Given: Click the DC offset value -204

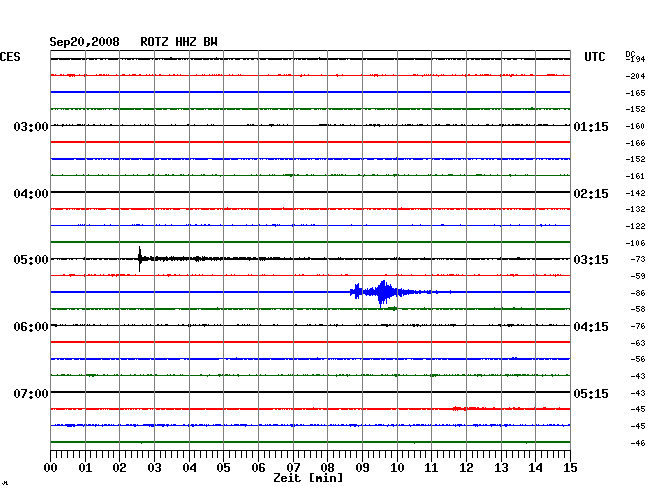Looking at the screenshot, I should tap(635, 76).
